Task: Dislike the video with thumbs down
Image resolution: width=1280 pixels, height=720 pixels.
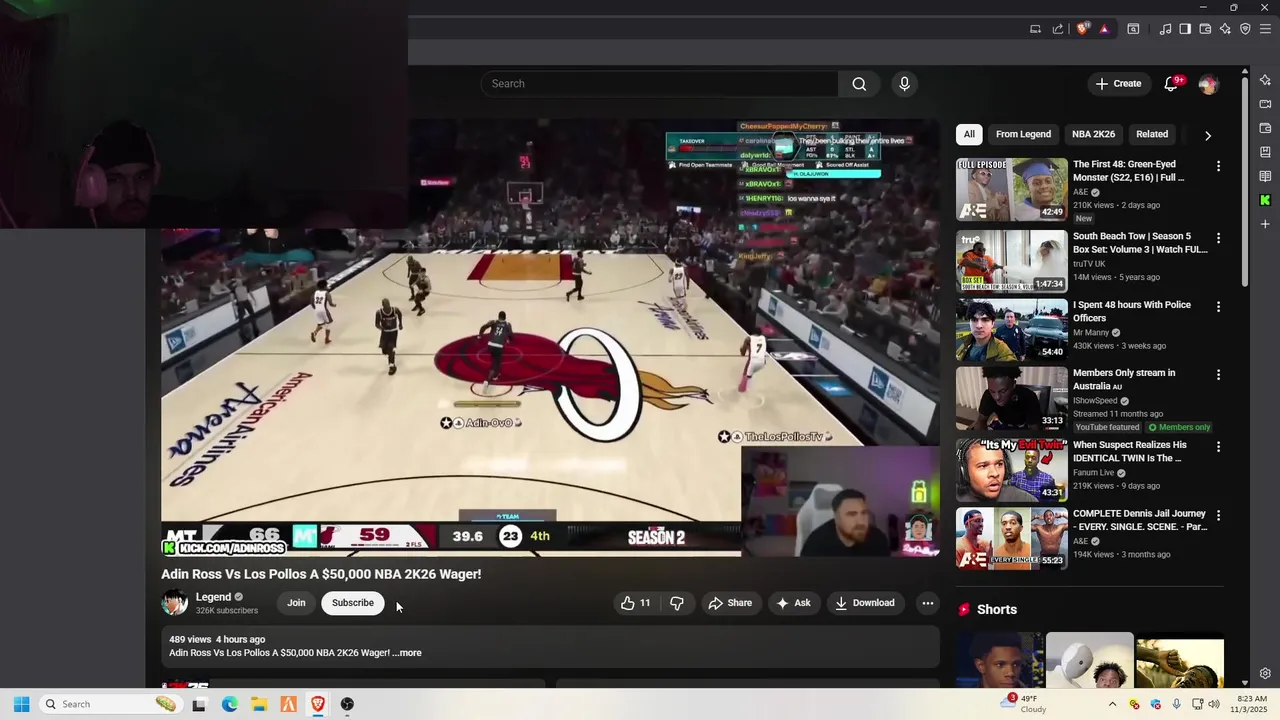Action: pyautogui.click(x=677, y=603)
